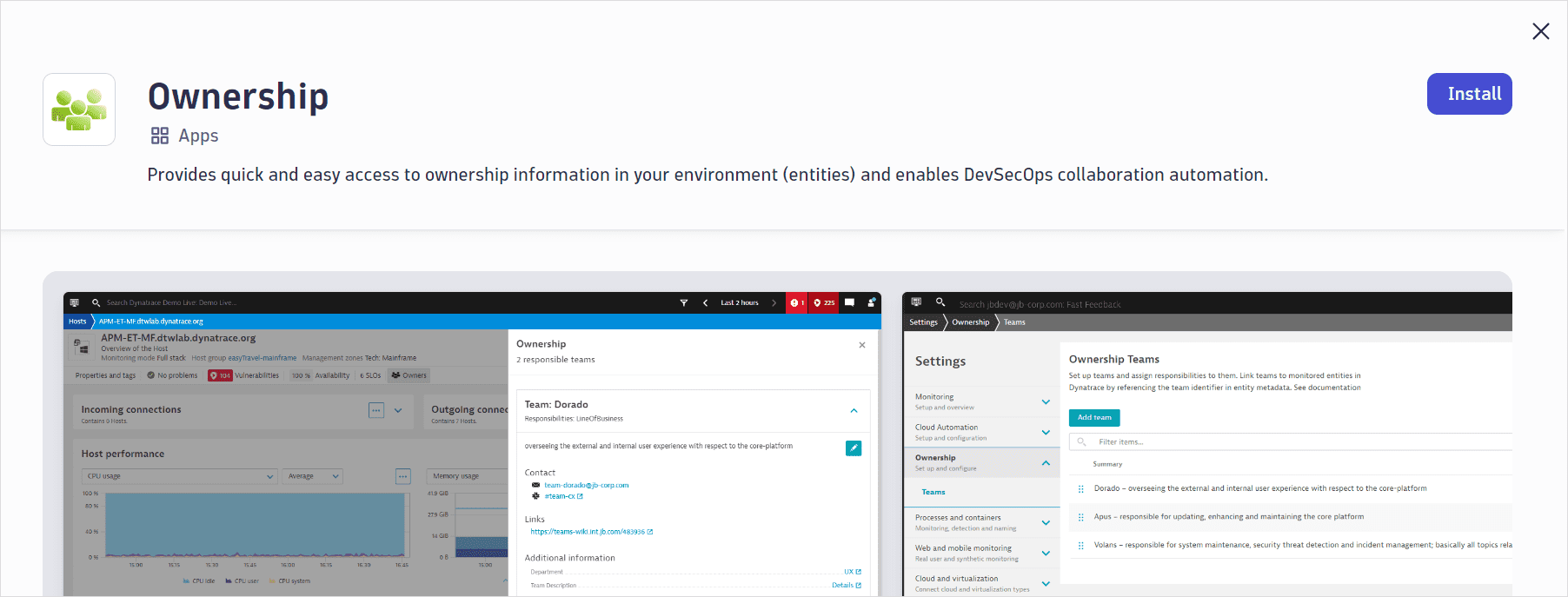
Task: Click the Ownership breadcrumb
Action: pyautogui.click(x=970, y=322)
